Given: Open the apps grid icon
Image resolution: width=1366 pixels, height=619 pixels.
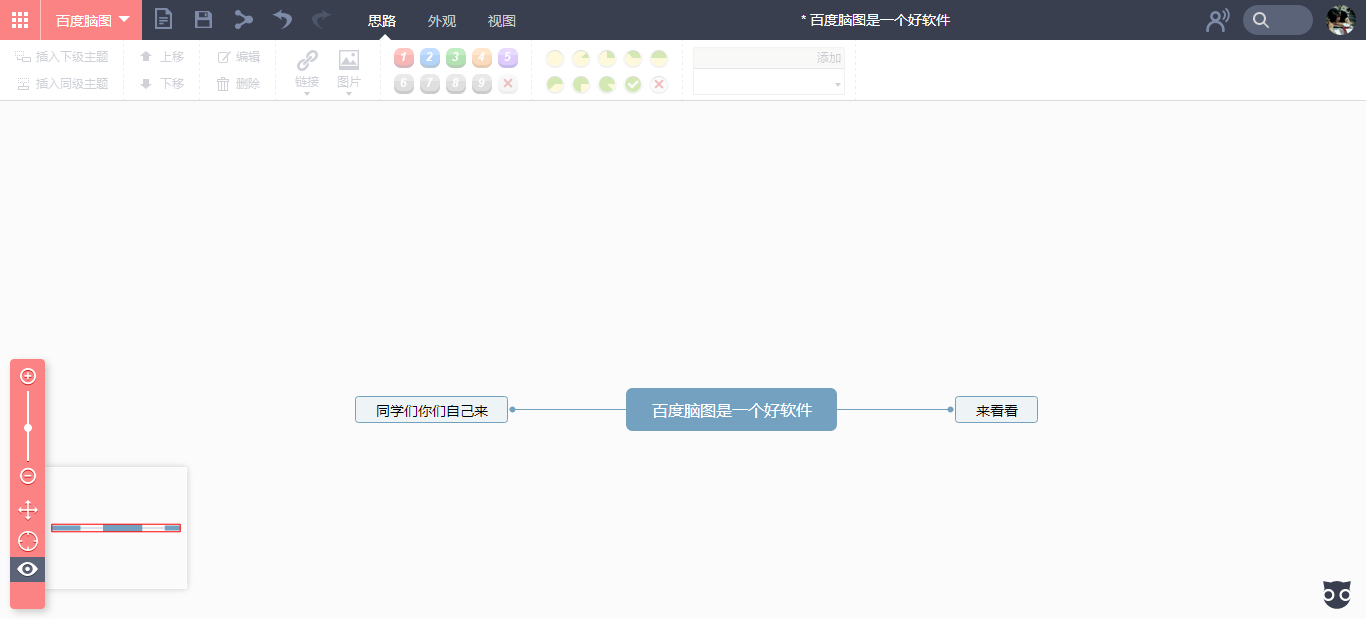Looking at the screenshot, I should pos(20,20).
